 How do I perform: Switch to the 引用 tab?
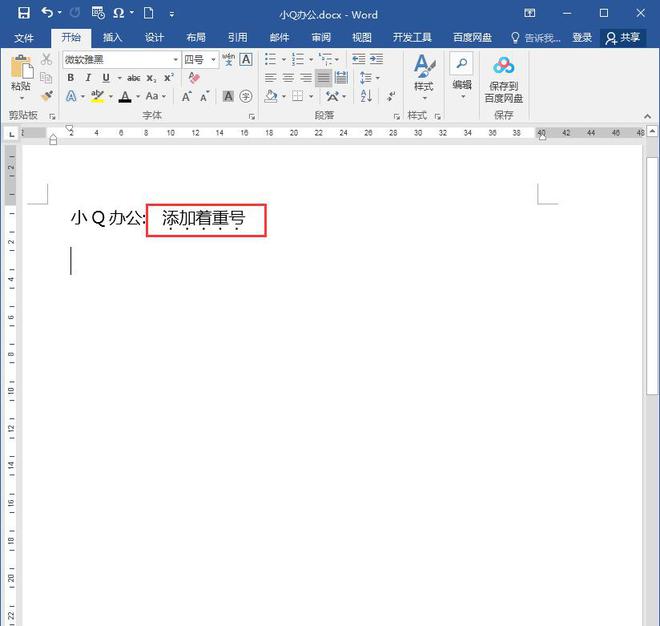click(237, 38)
